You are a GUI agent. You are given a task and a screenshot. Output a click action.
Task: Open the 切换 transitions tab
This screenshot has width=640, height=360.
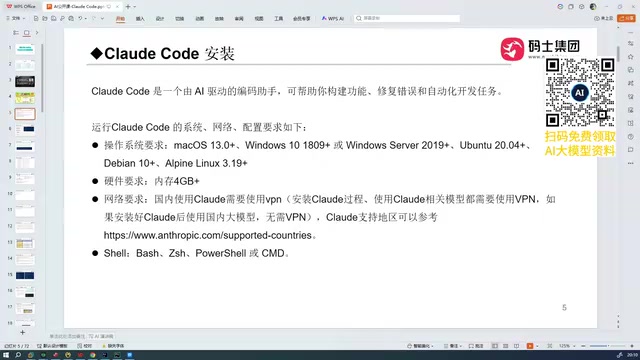tap(180, 19)
